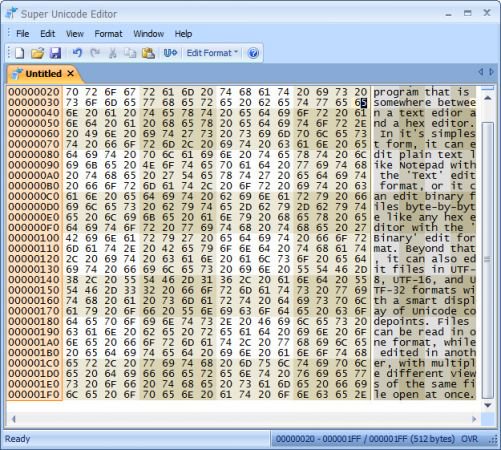Paste from clipboard icon

click(148, 53)
